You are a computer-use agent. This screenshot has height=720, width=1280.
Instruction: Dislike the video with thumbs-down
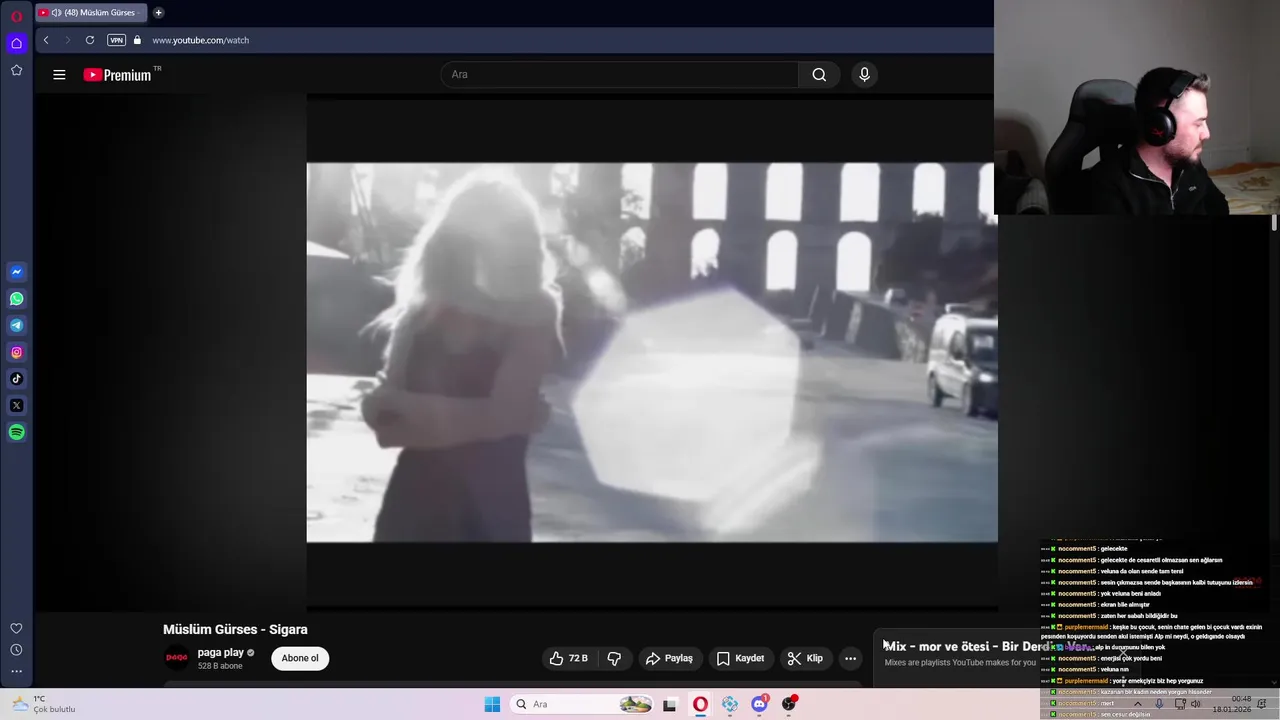[x=614, y=658]
